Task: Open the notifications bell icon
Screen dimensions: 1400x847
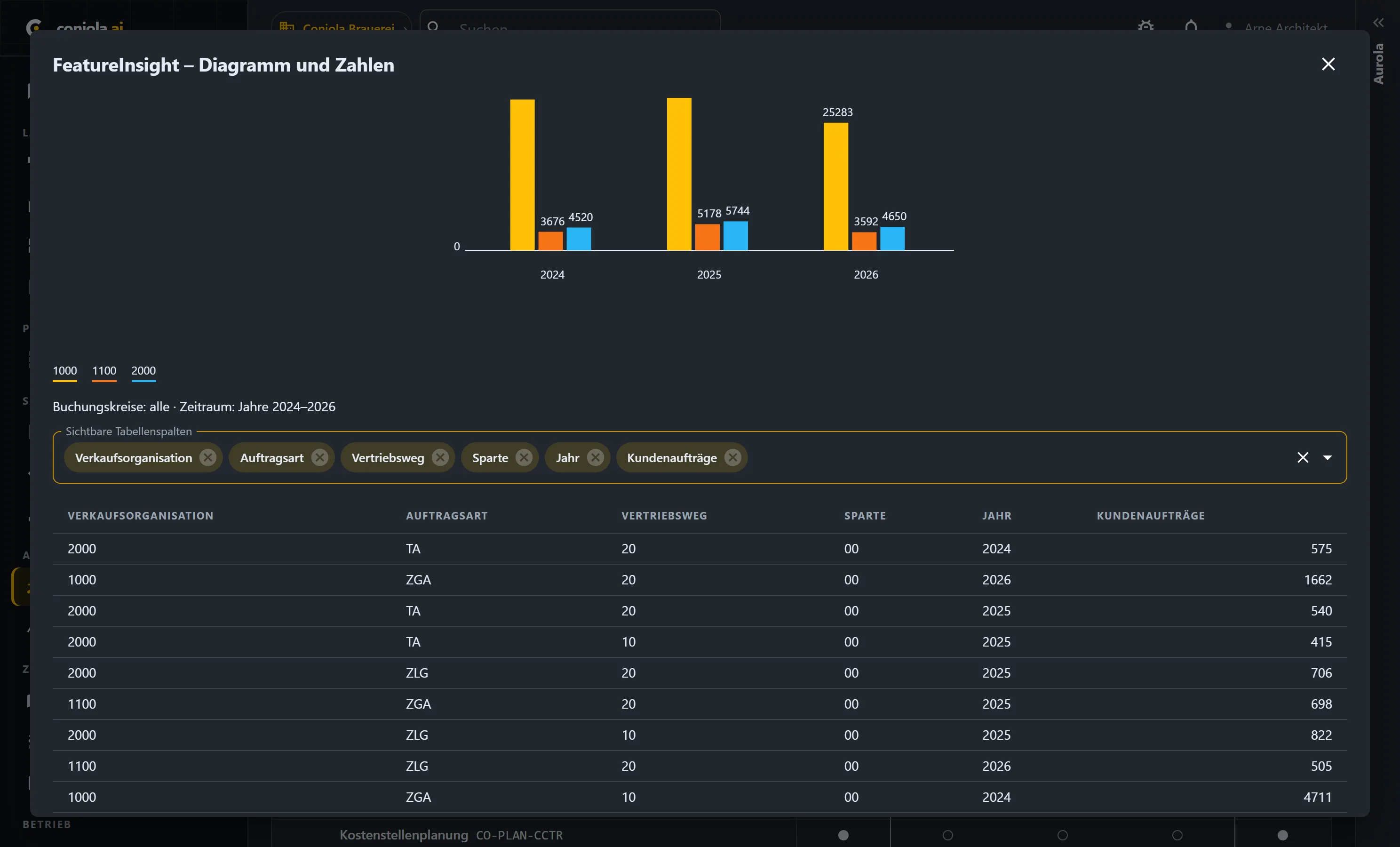Action: click(1191, 26)
